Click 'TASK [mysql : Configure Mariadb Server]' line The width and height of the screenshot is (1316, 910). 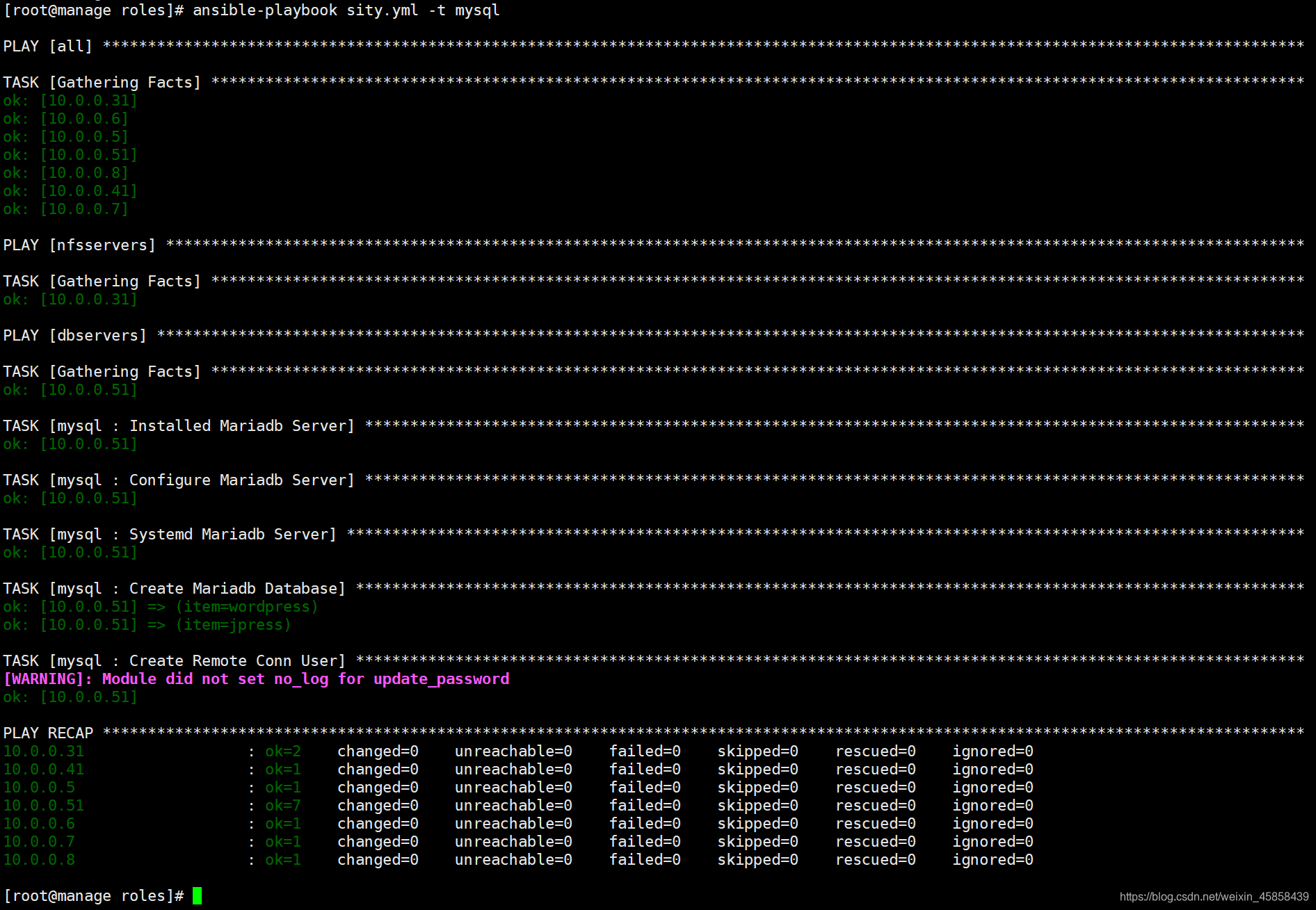(653, 480)
